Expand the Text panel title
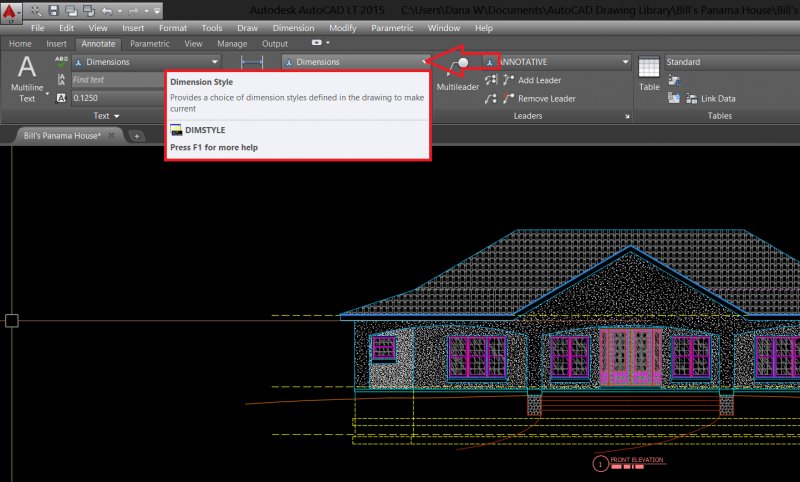Screen dimensions: 800x482 tap(106, 116)
